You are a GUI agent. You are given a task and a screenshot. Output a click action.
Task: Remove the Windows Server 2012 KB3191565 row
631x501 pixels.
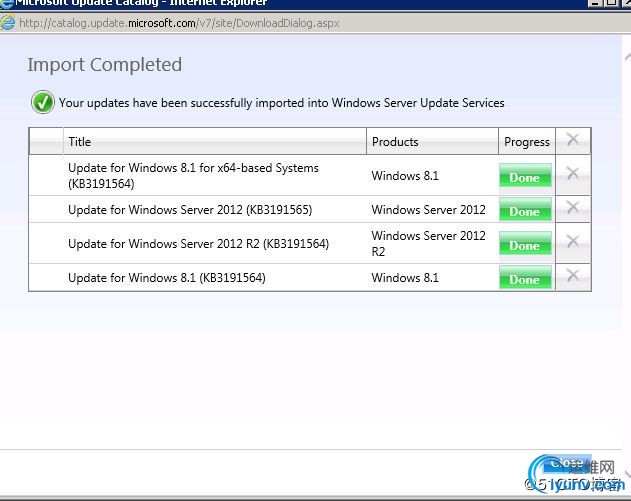(x=573, y=208)
